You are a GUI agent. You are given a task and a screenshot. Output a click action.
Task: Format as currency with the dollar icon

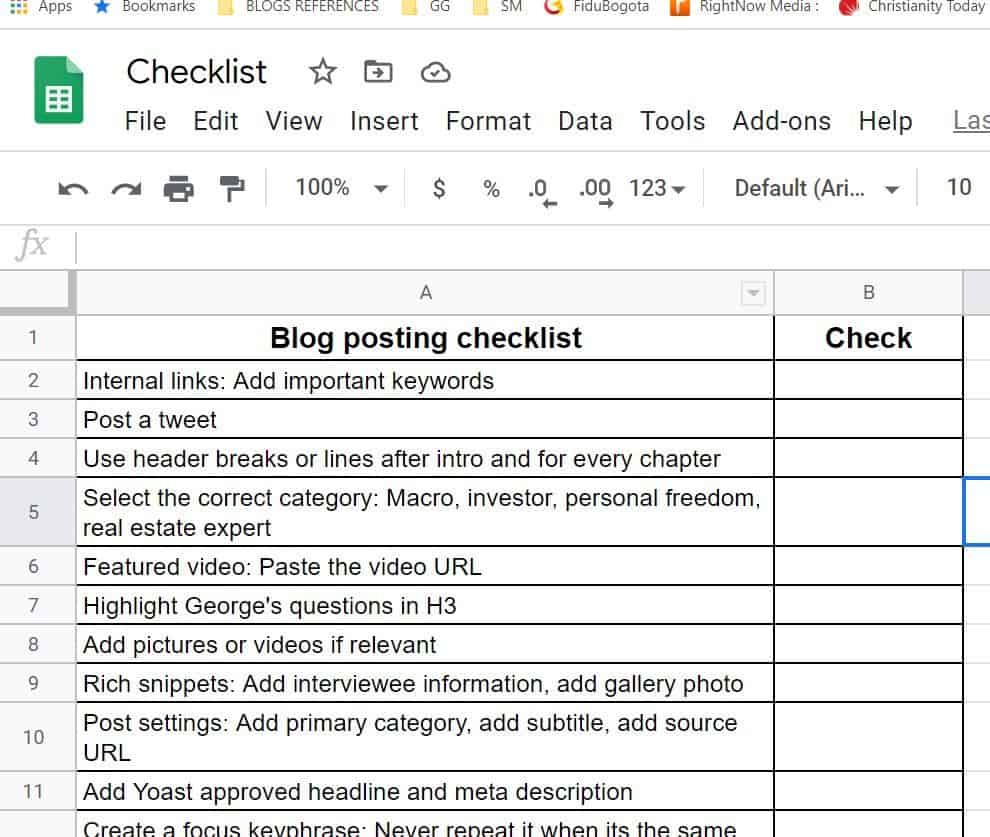coord(439,188)
